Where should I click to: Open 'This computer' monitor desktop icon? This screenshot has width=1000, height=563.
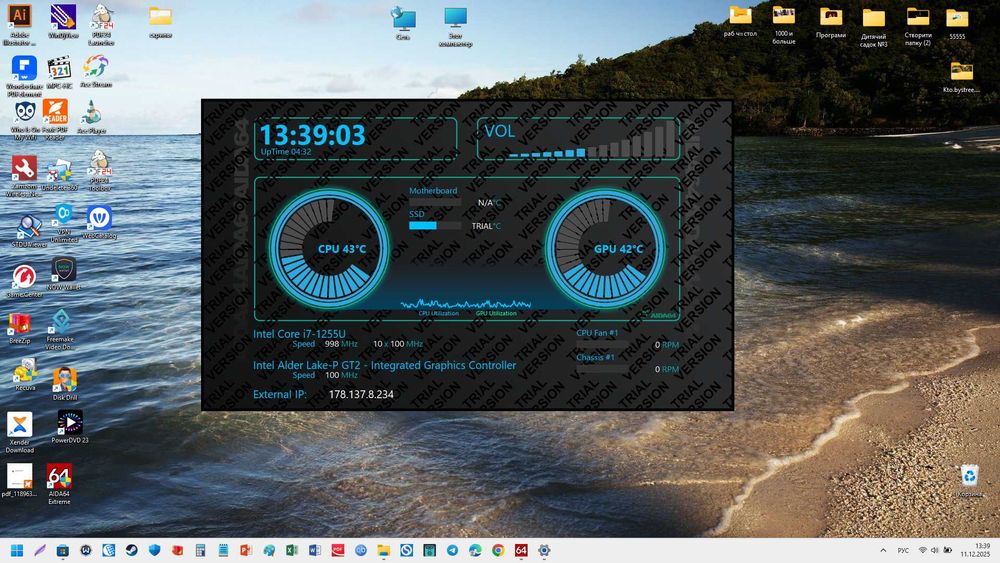pyautogui.click(x=455, y=27)
